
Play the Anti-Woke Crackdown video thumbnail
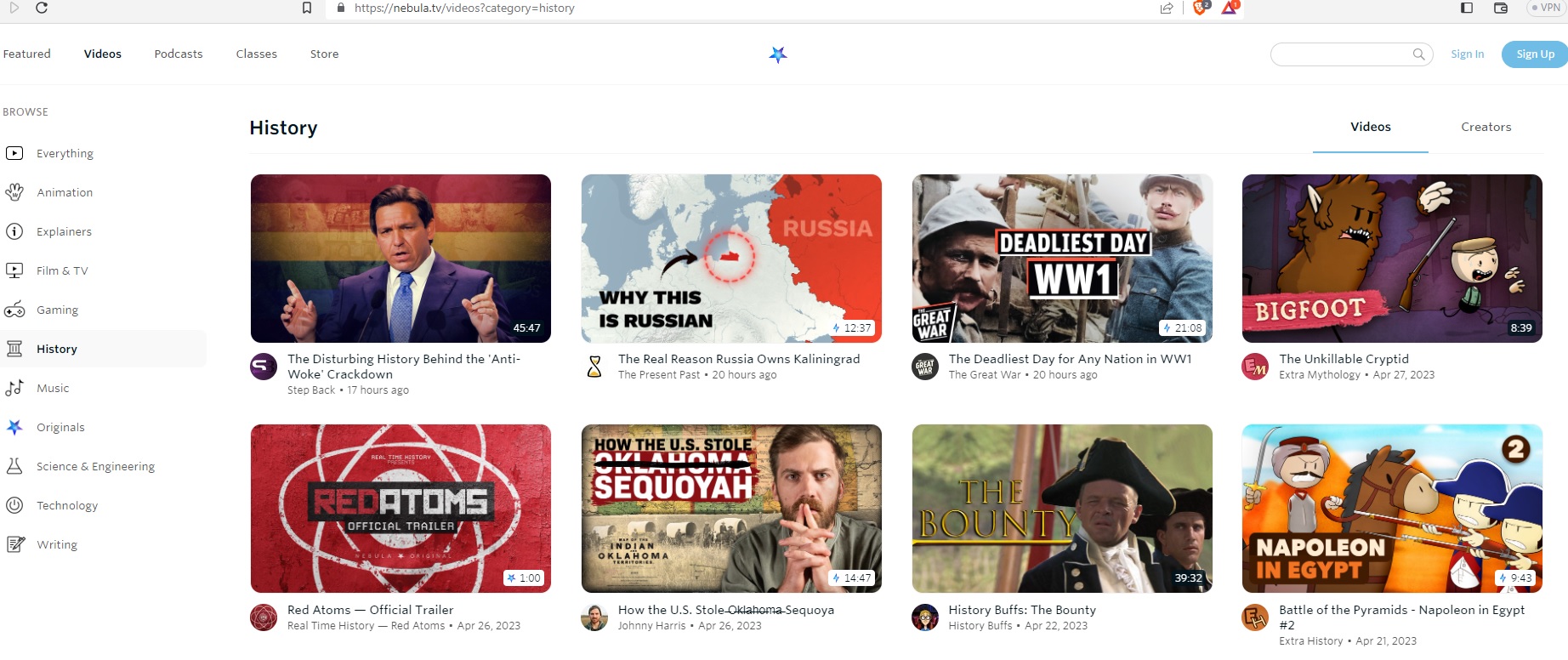click(x=401, y=259)
